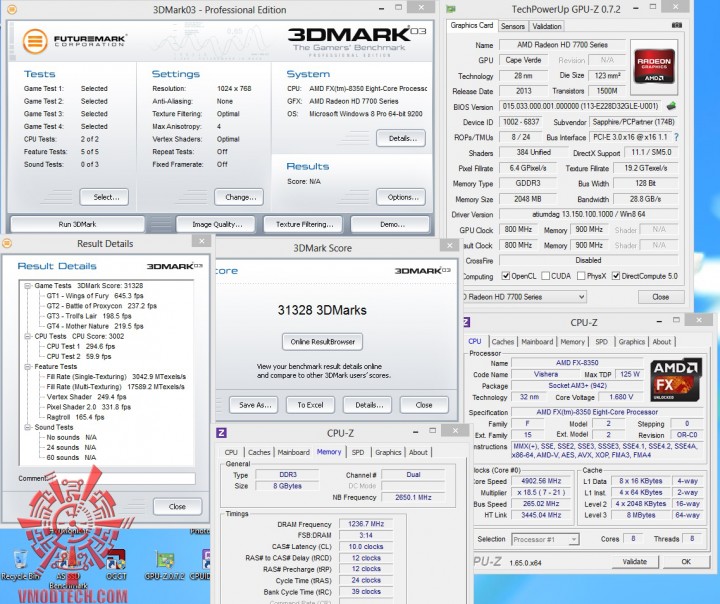Collapse the Sound Tests tree node
The height and width of the screenshot is (604, 720).
pyautogui.click(x=28, y=427)
